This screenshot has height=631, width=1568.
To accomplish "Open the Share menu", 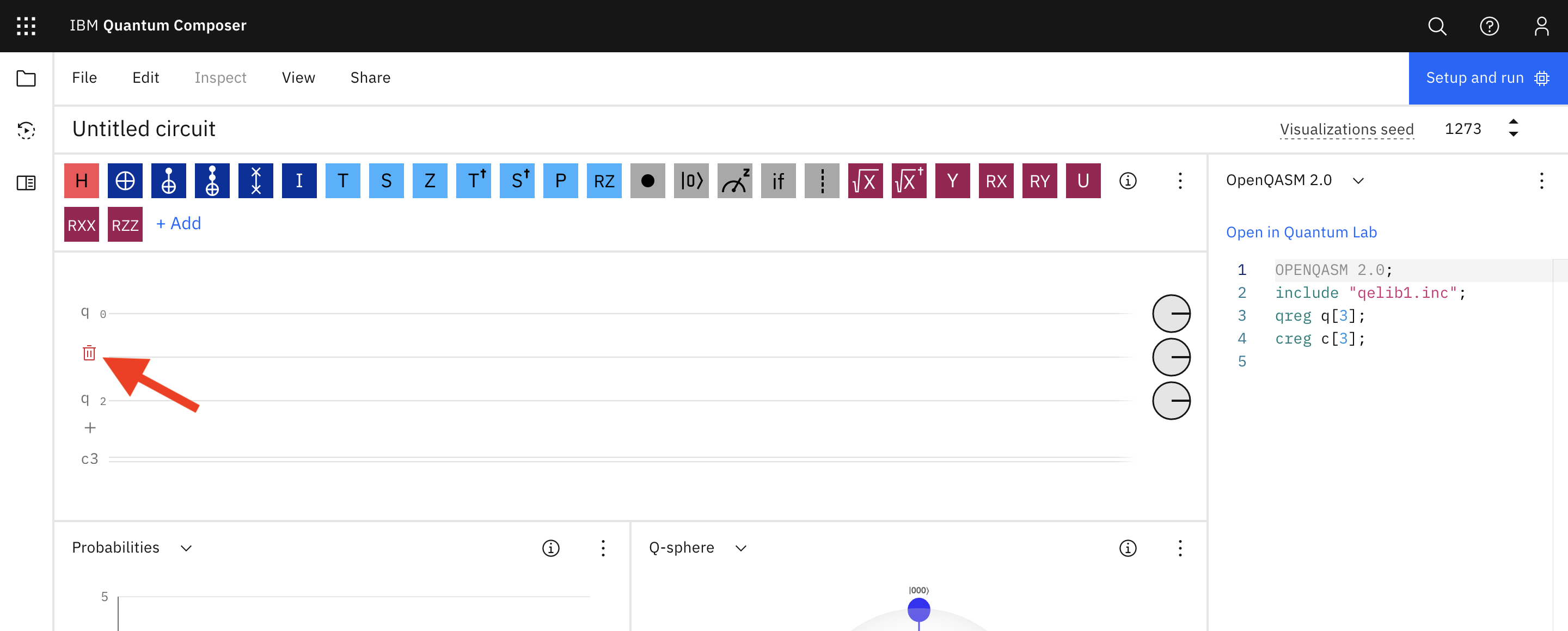I will coord(370,78).
